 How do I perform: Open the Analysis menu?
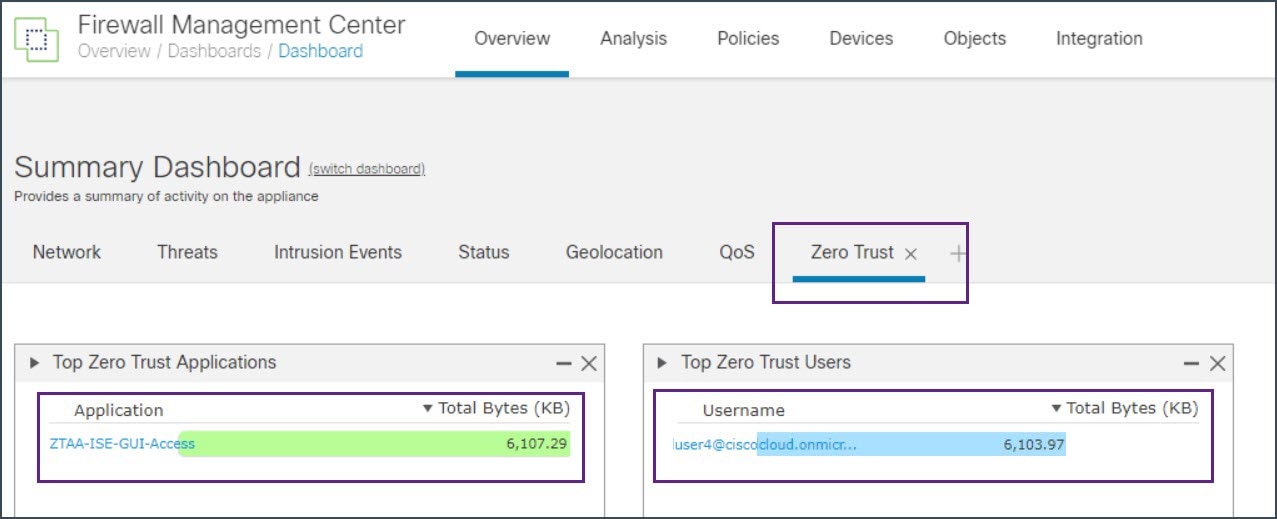pos(633,39)
